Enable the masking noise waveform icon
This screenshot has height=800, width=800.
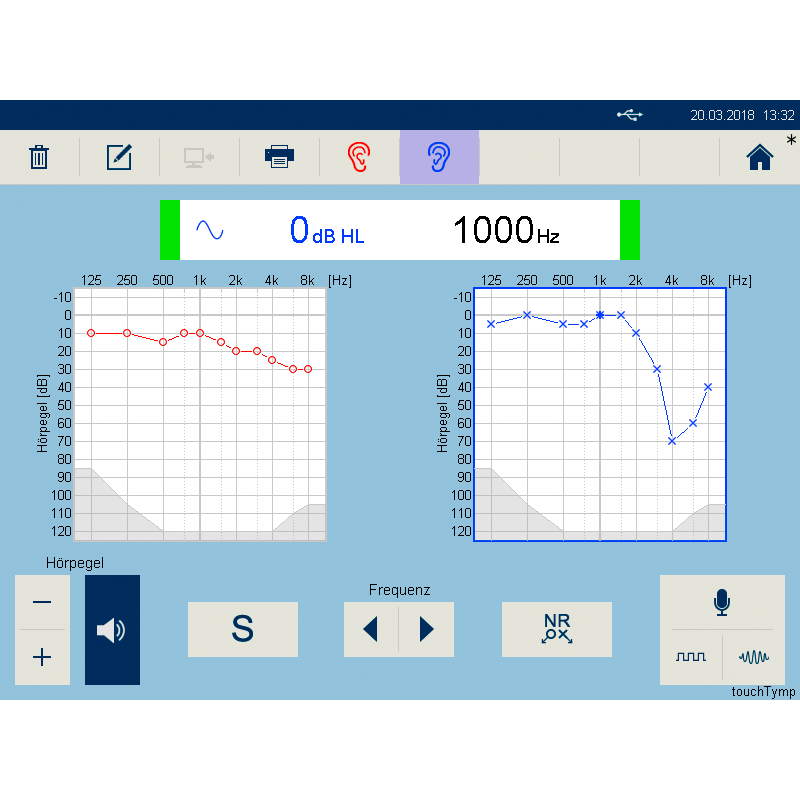[753, 657]
